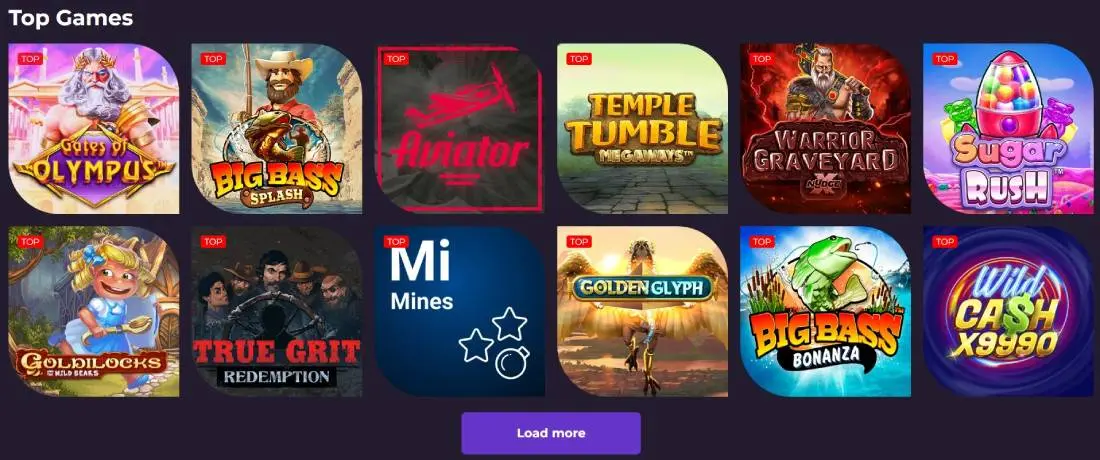
Task: Open the Aviator game tile
Action: click(460, 128)
